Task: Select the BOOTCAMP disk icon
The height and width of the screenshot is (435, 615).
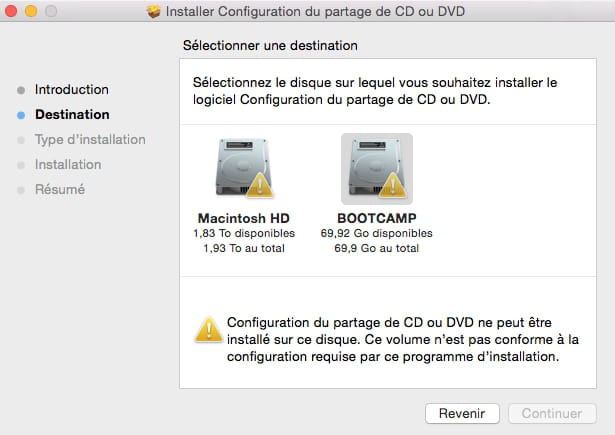Action: click(377, 168)
